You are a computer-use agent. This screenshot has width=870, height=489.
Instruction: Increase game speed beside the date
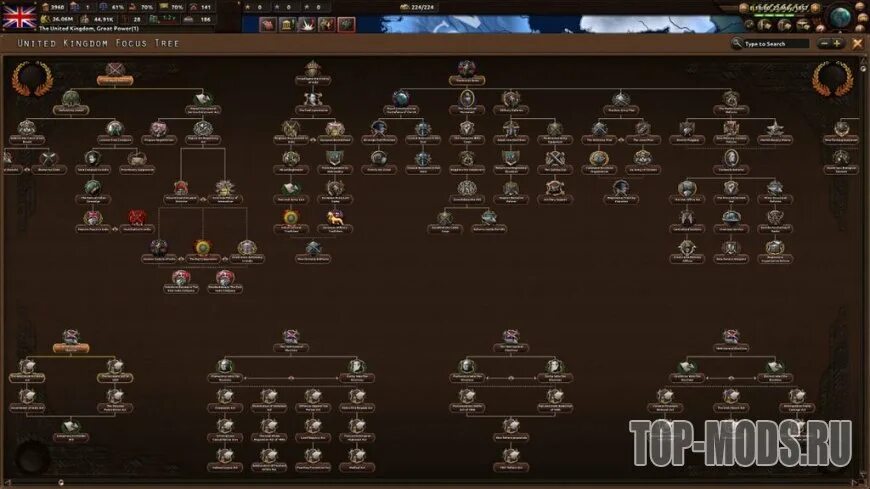(x=815, y=7)
